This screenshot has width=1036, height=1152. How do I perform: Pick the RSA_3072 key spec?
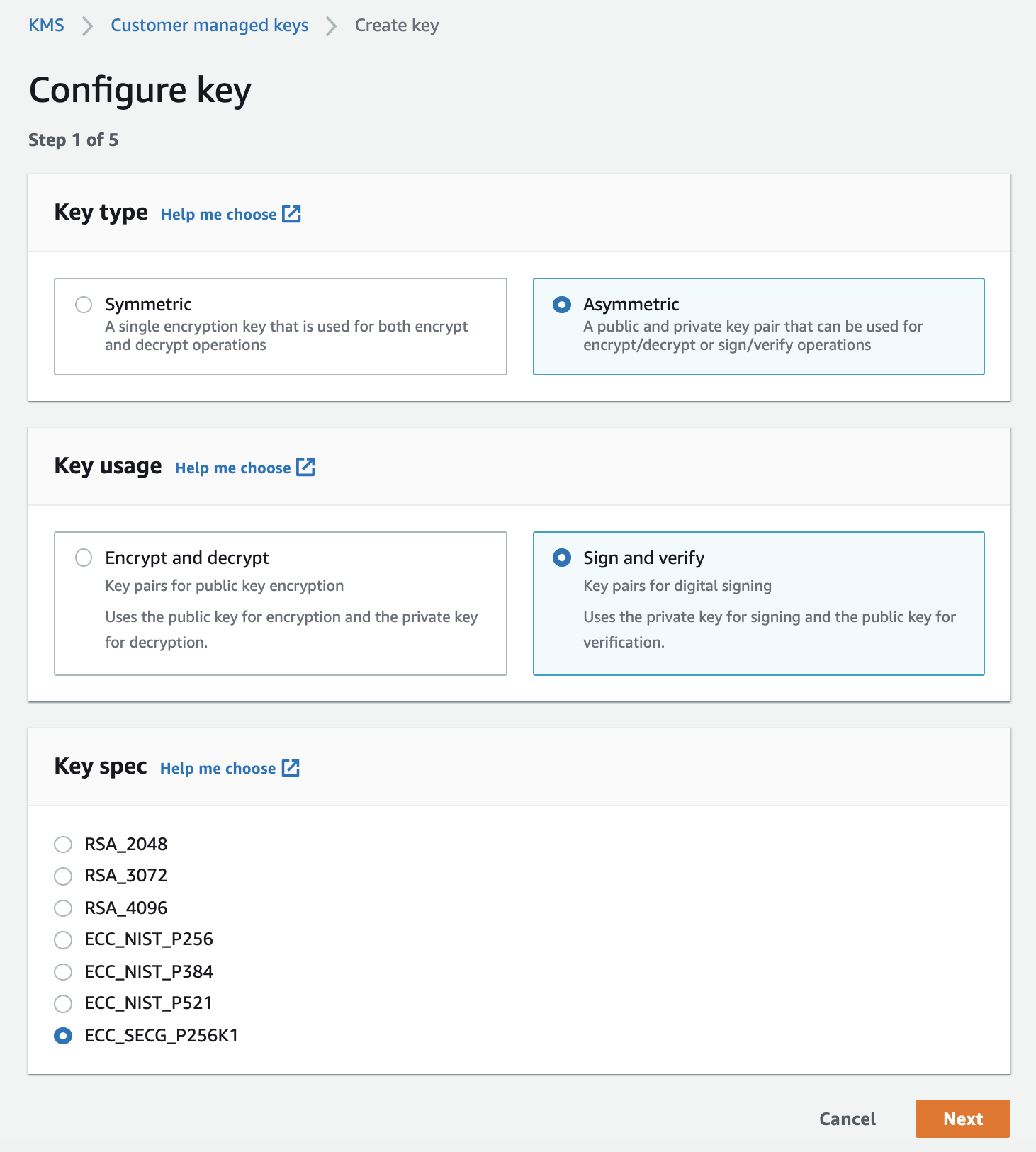(x=63, y=876)
